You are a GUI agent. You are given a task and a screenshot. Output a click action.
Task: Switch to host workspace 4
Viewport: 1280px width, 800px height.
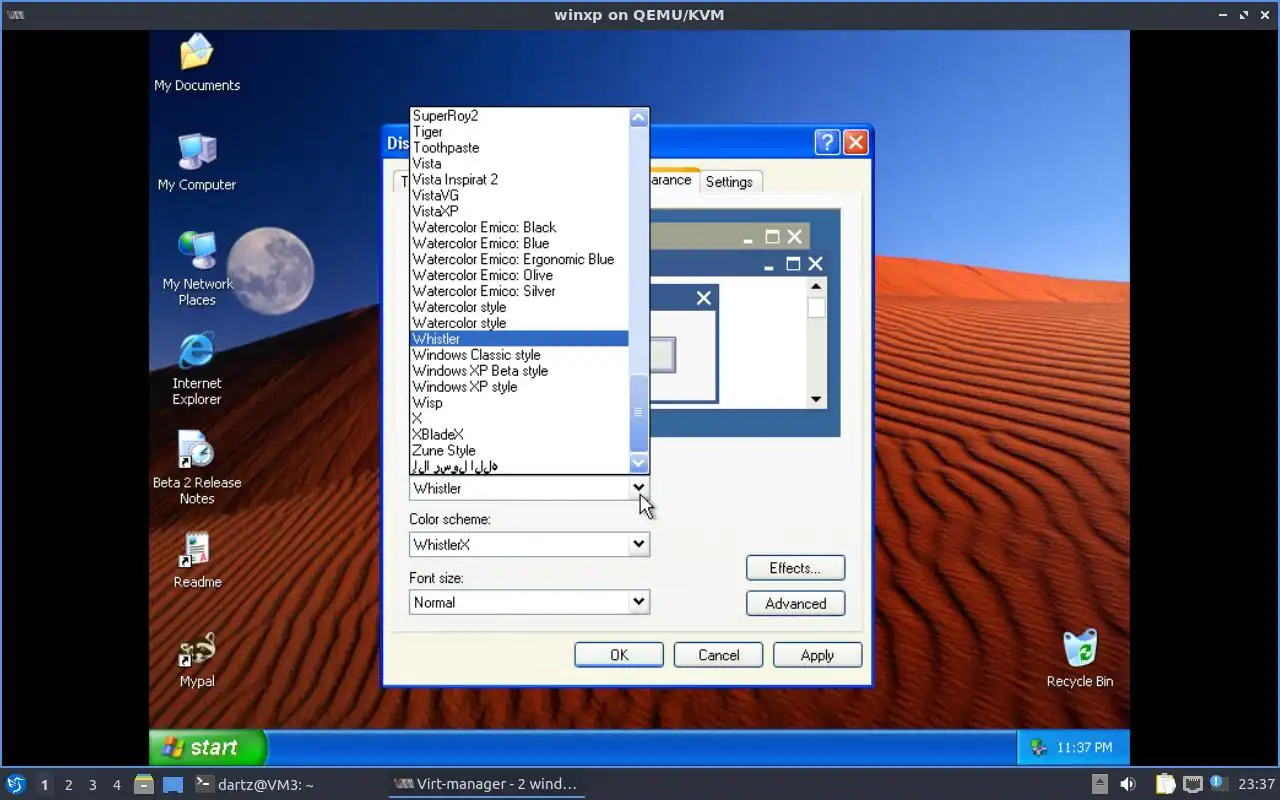116,785
